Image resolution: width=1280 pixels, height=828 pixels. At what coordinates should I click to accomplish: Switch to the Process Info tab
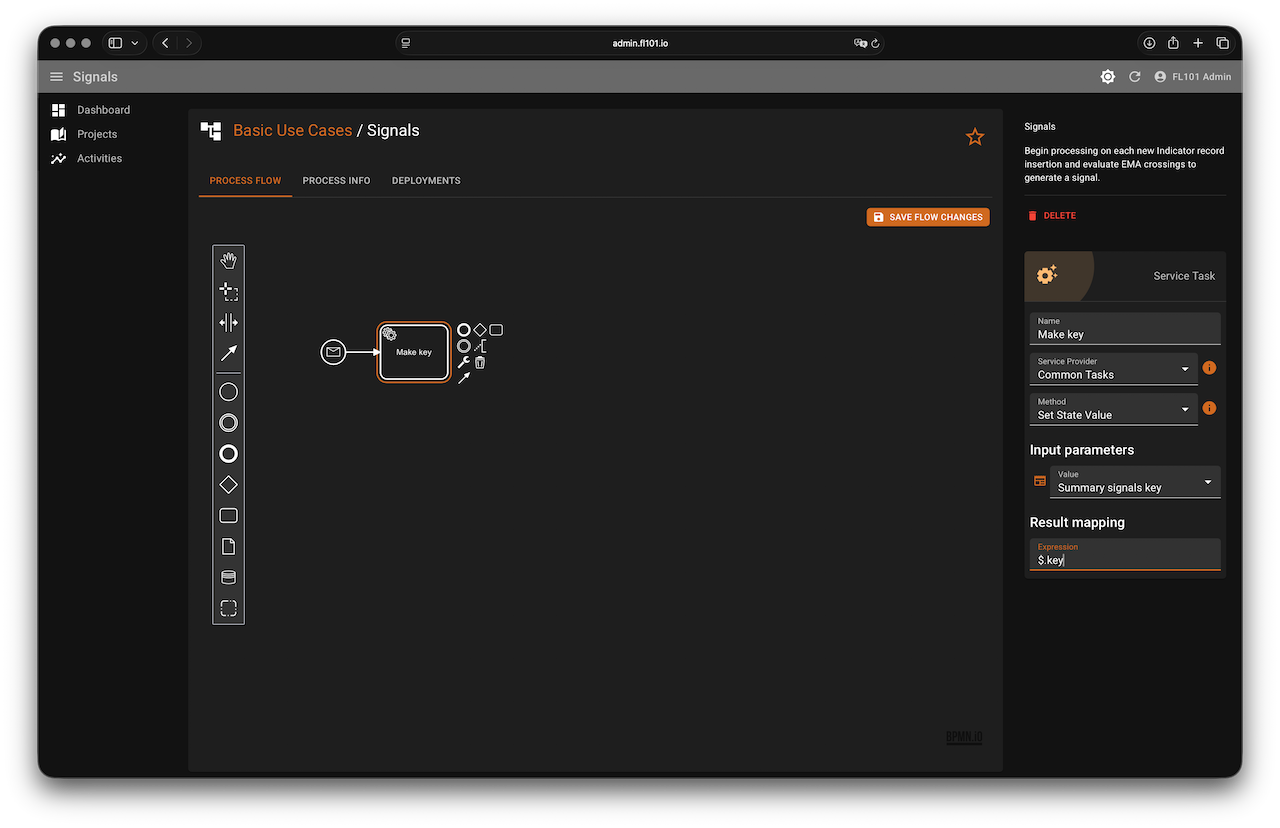tap(336, 181)
